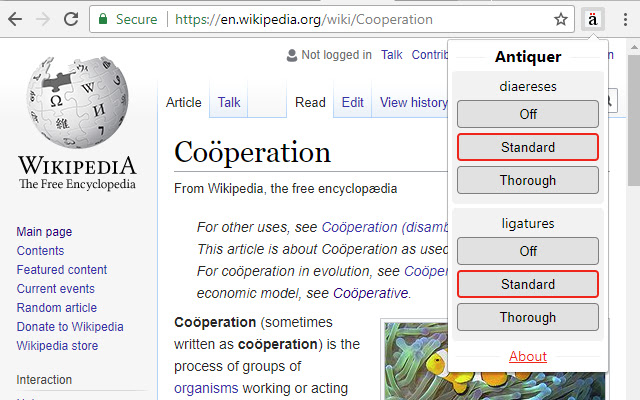Screen dimensions: 640x400
Task: Open Contents in the sidebar
Action: point(40,251)
